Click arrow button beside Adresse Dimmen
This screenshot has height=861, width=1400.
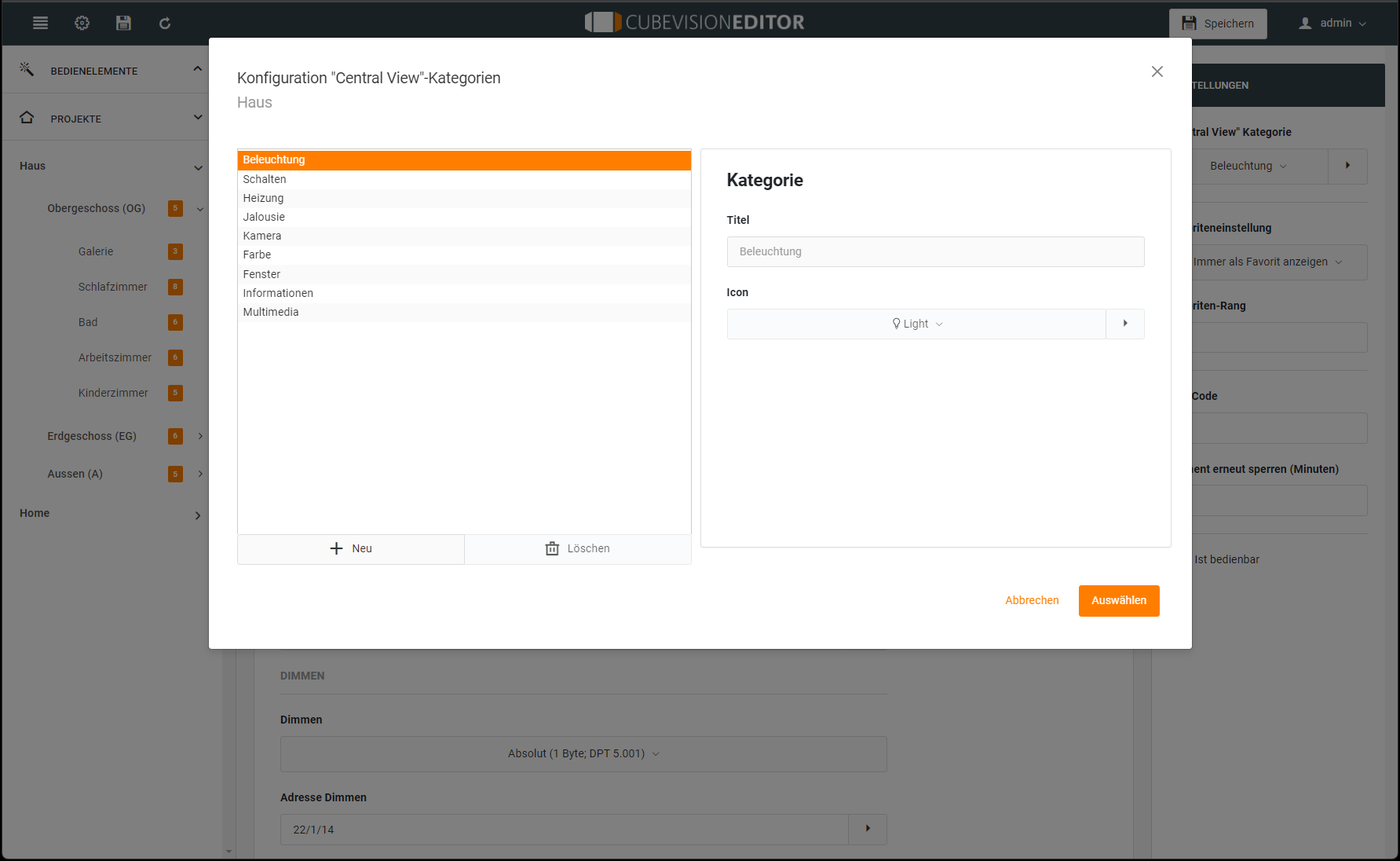pyautogui.click(x=868, y=830)
